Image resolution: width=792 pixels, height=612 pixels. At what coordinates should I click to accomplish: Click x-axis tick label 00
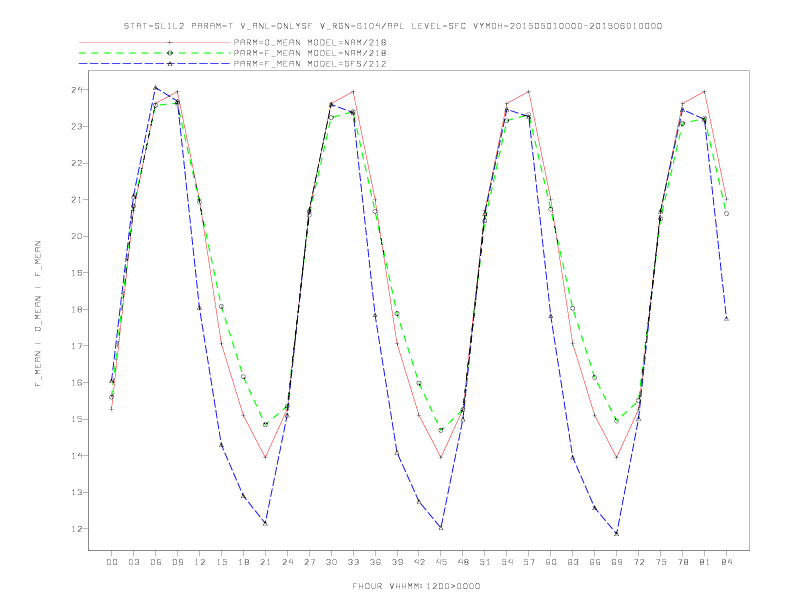pyautogui.click(x=112, y=562)
